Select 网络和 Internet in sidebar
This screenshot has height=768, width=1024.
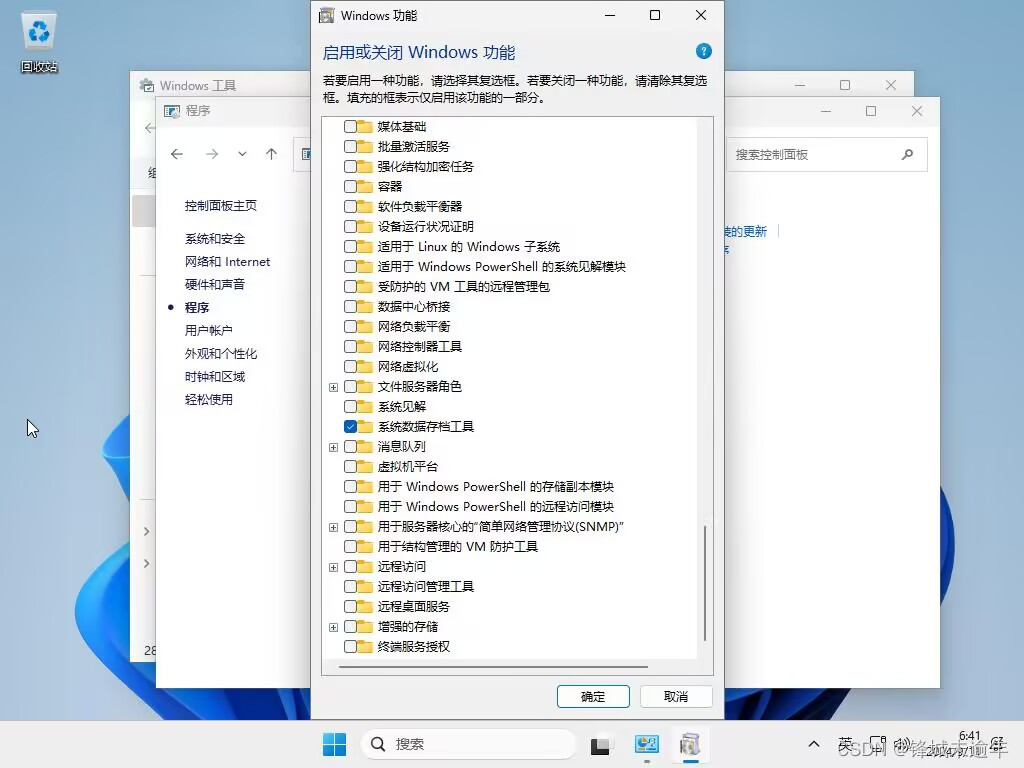pos(227,262)
